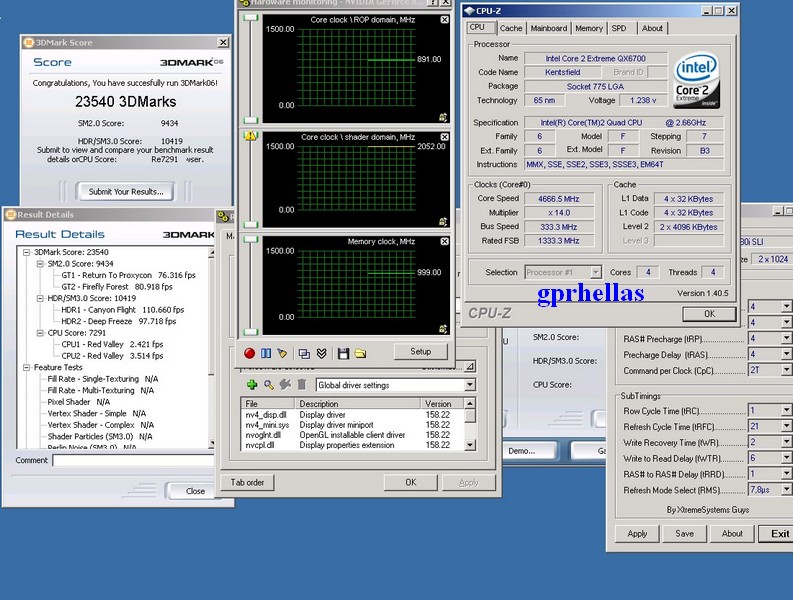This screenshot has height=600, width=793.
Task: Collapse the SM2.0 Score: 9434 node
Action: pos(40,264)
